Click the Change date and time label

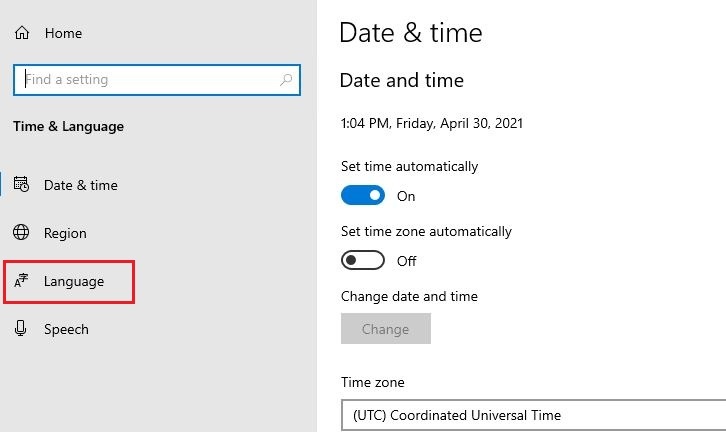[x=409, y=296]
